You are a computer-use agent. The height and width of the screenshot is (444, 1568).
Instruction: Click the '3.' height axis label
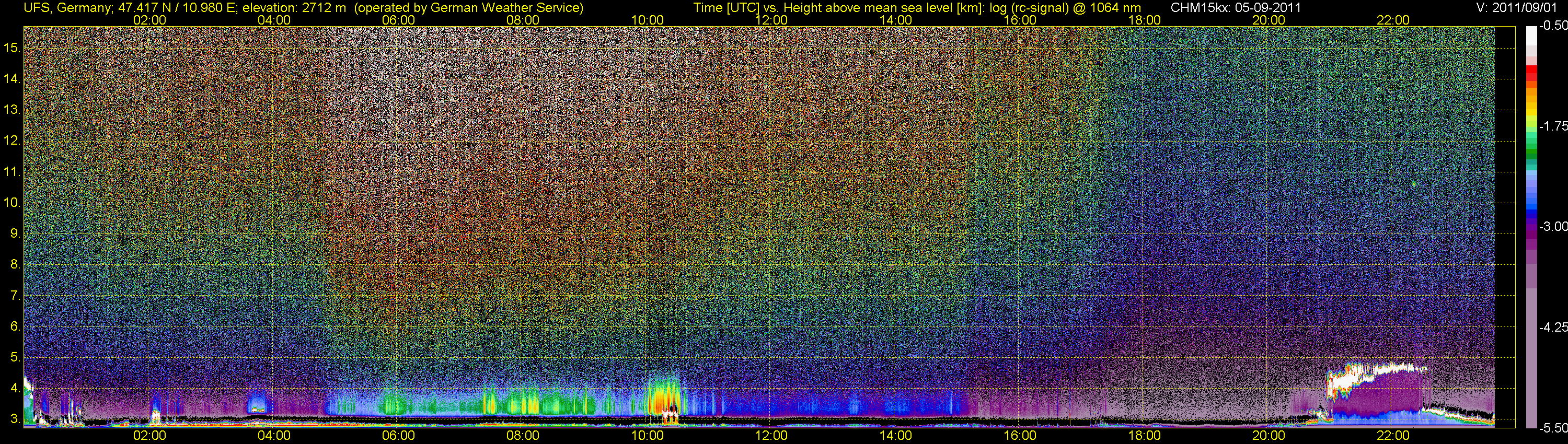coord(16,419)
